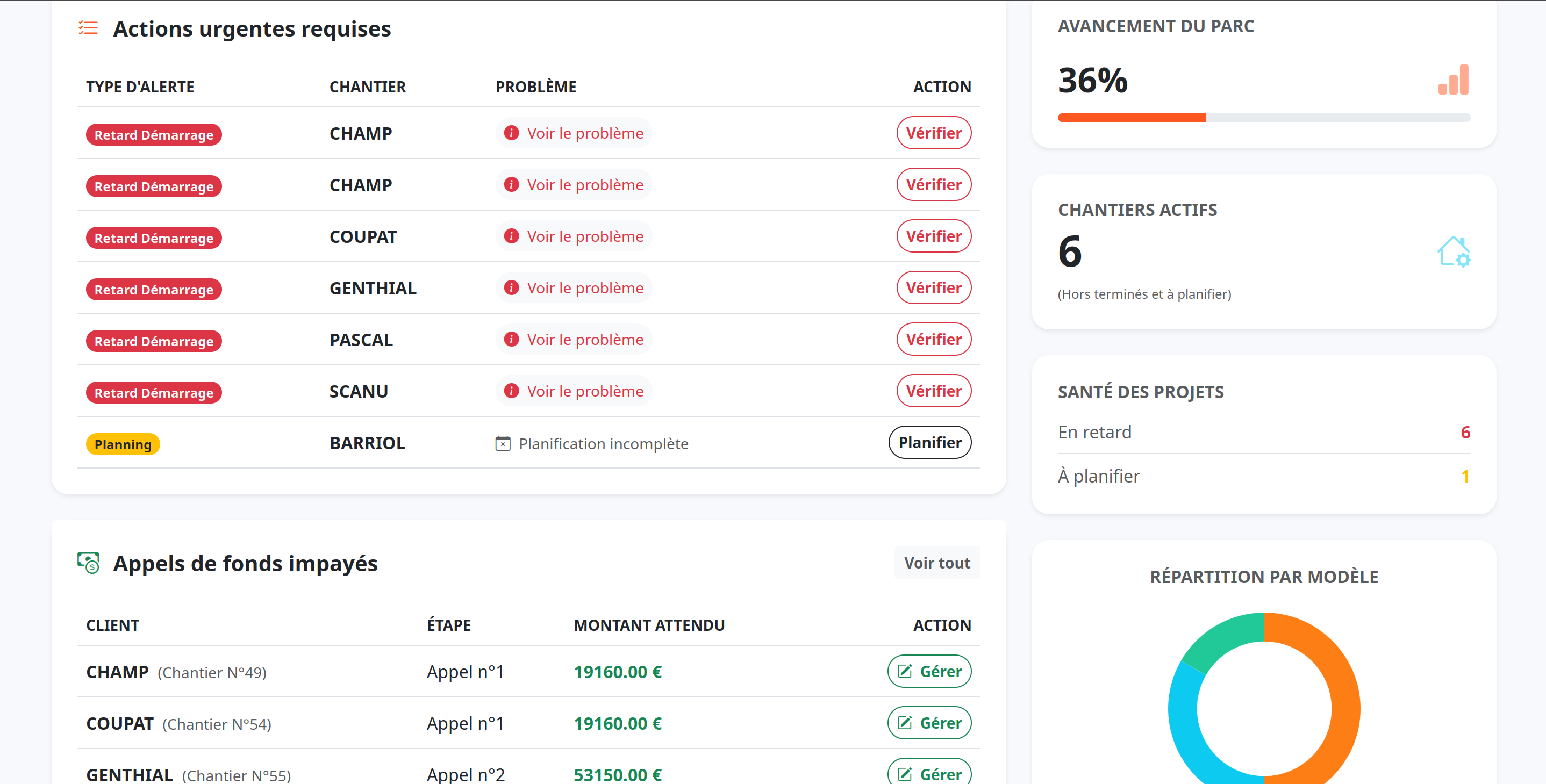The width and height of the screenshot is (1546, 784).
Task: Click the CLIENT column header
Action: click(x=112, y=625)
